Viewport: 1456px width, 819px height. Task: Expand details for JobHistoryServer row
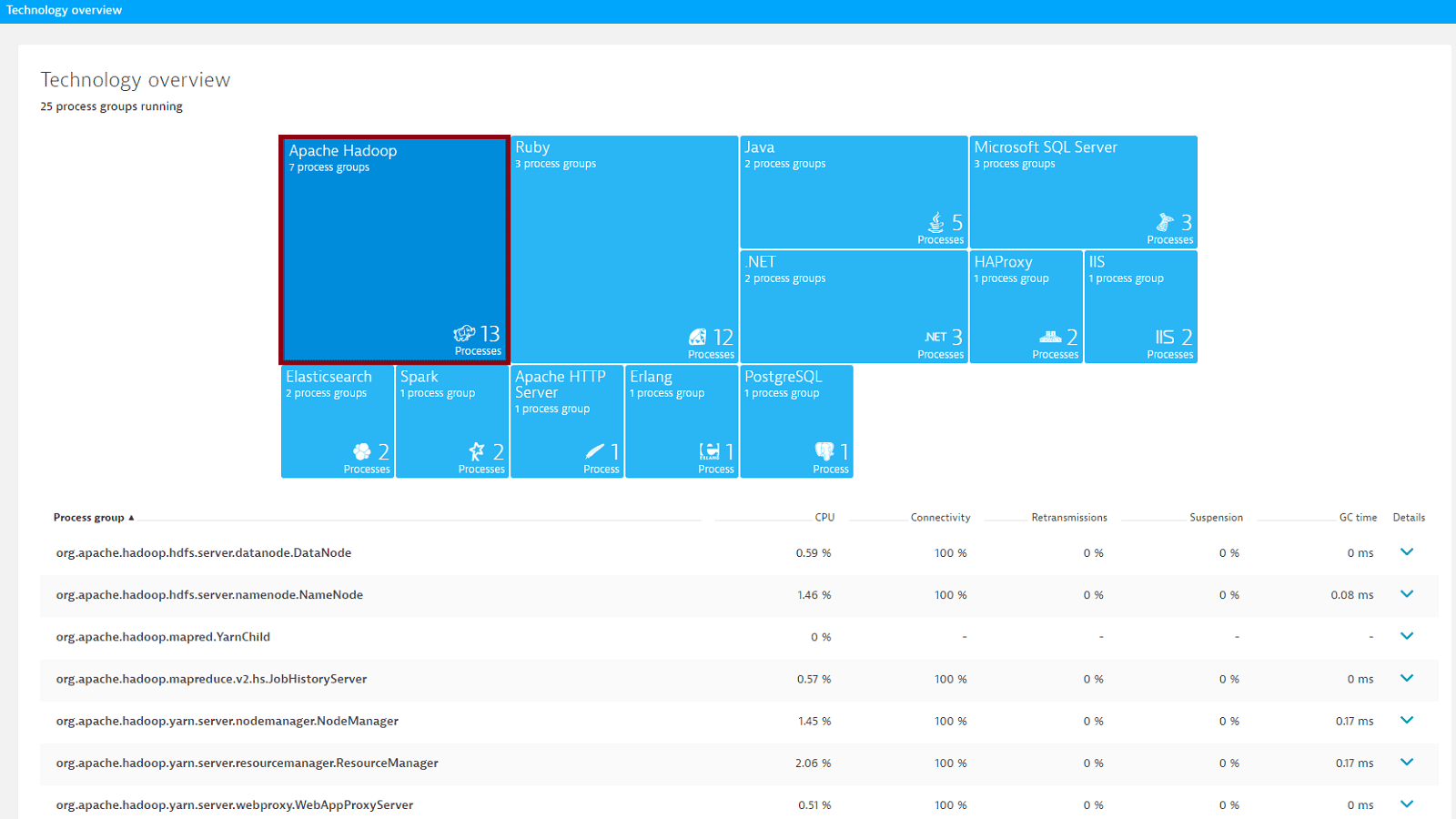pyautogui.click(x=1407, y=678)
